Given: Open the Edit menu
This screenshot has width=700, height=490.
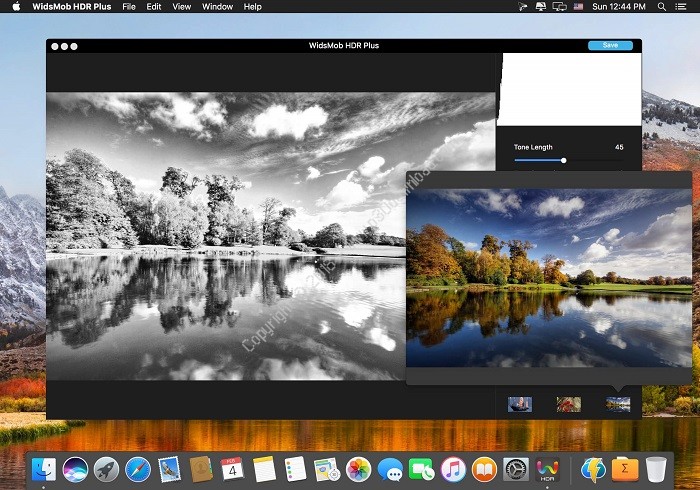Looking at the screenshot, I should tap(154, 6).
